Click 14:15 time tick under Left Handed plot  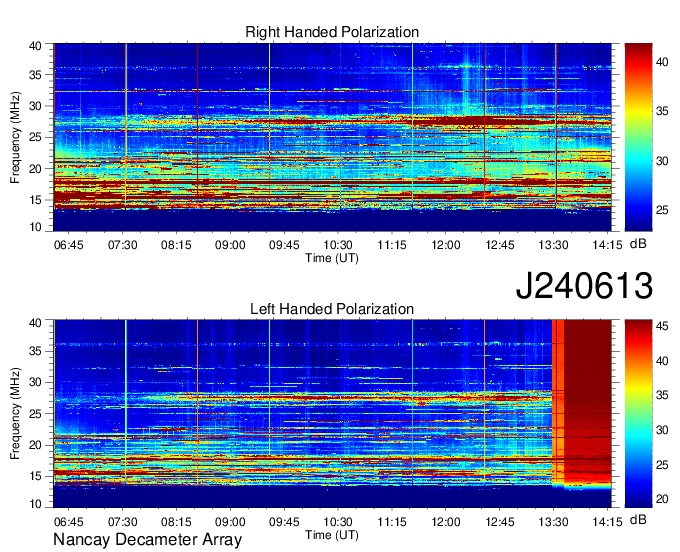tap(607, 522)
